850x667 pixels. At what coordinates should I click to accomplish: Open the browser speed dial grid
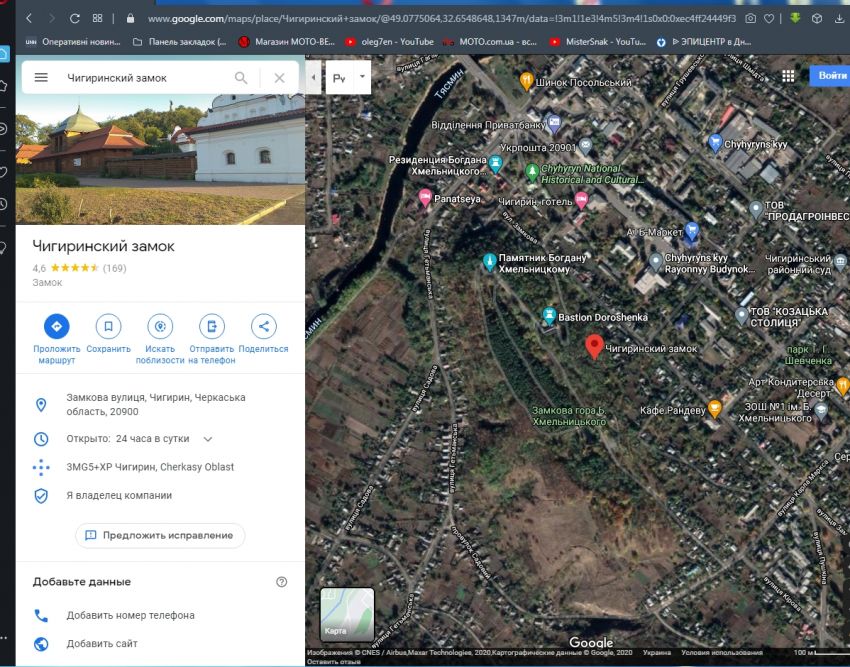[x=98, y=18]
